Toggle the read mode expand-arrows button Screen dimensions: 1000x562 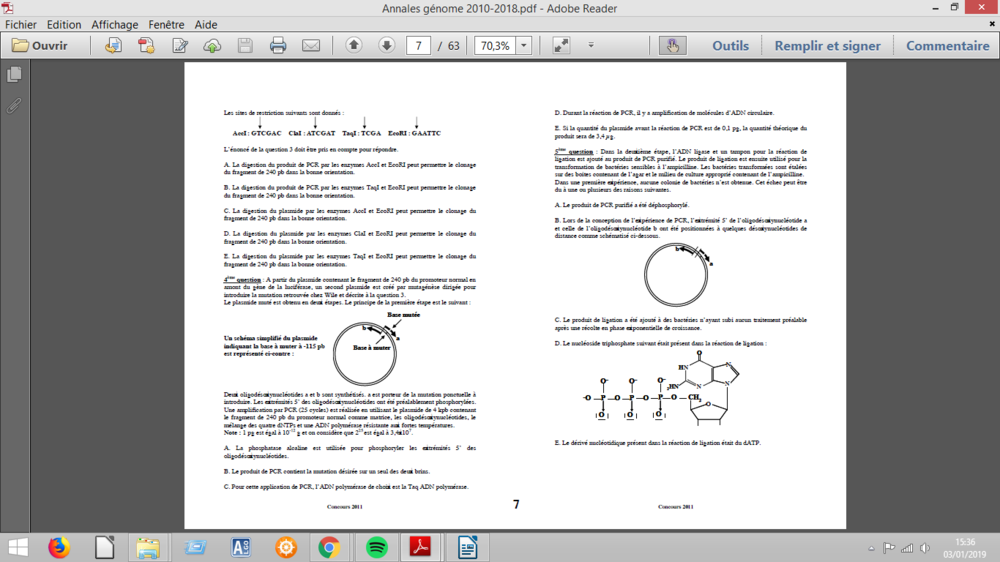pyautogui.click(x=561, y=46)
